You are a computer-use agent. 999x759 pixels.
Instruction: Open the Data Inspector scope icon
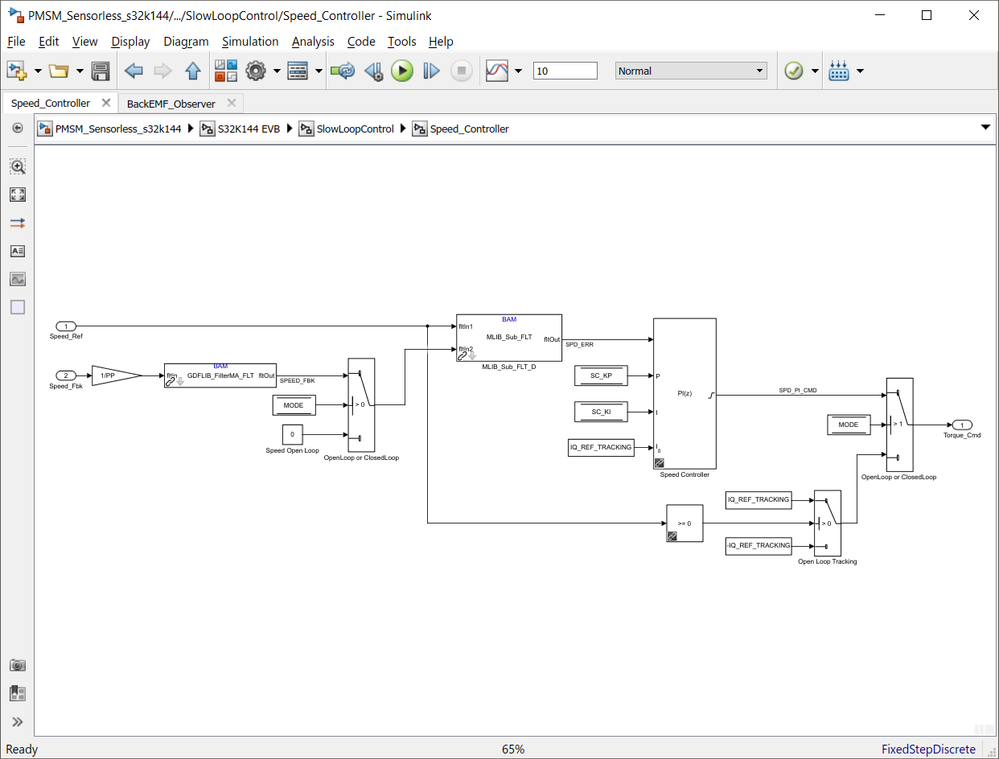click(497, 71)
